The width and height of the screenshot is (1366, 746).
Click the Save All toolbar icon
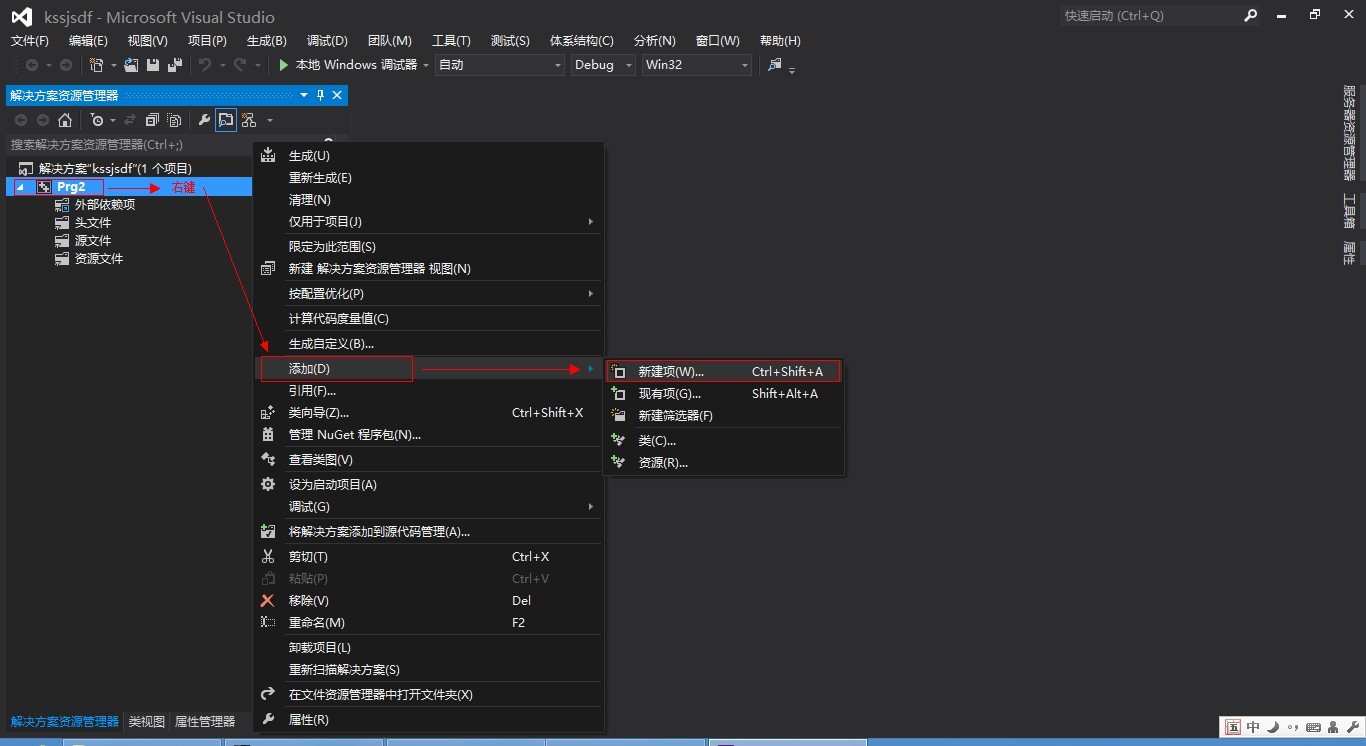[x=175, y=65]
